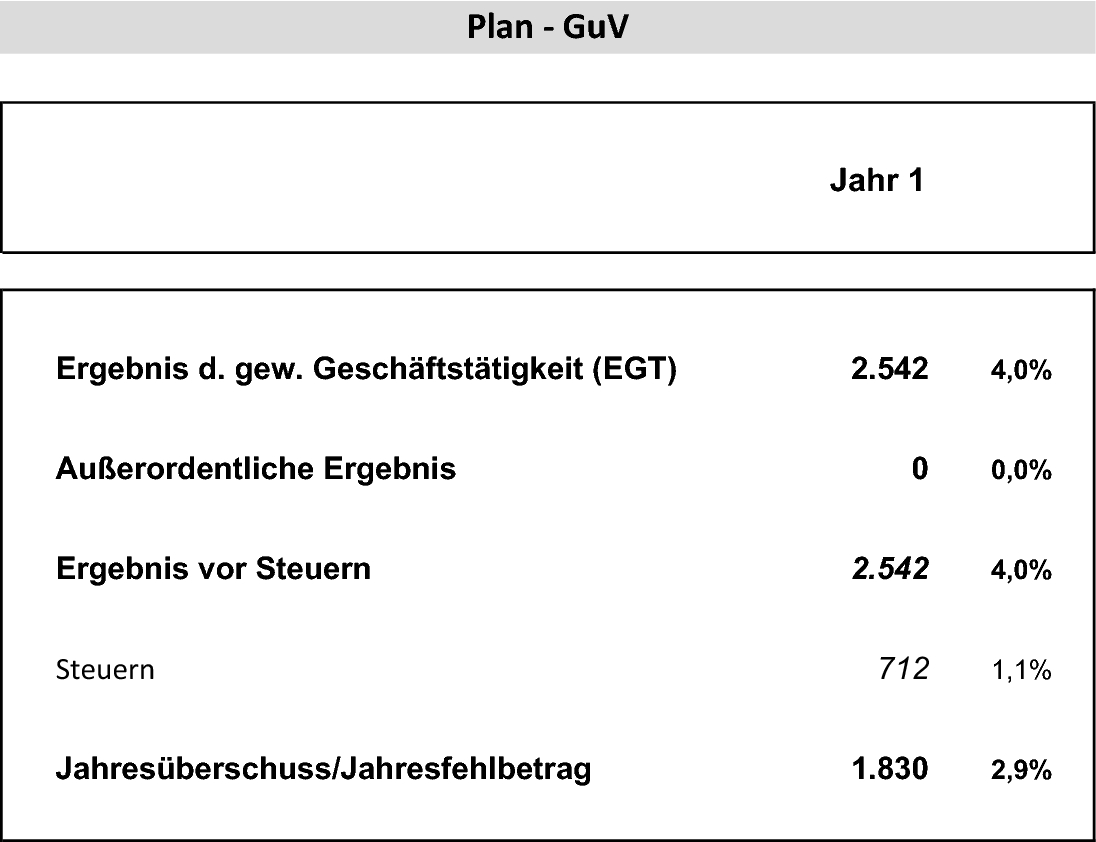1096x842 pixels.
Task: Select the Steuern row label
Action: 105,669
